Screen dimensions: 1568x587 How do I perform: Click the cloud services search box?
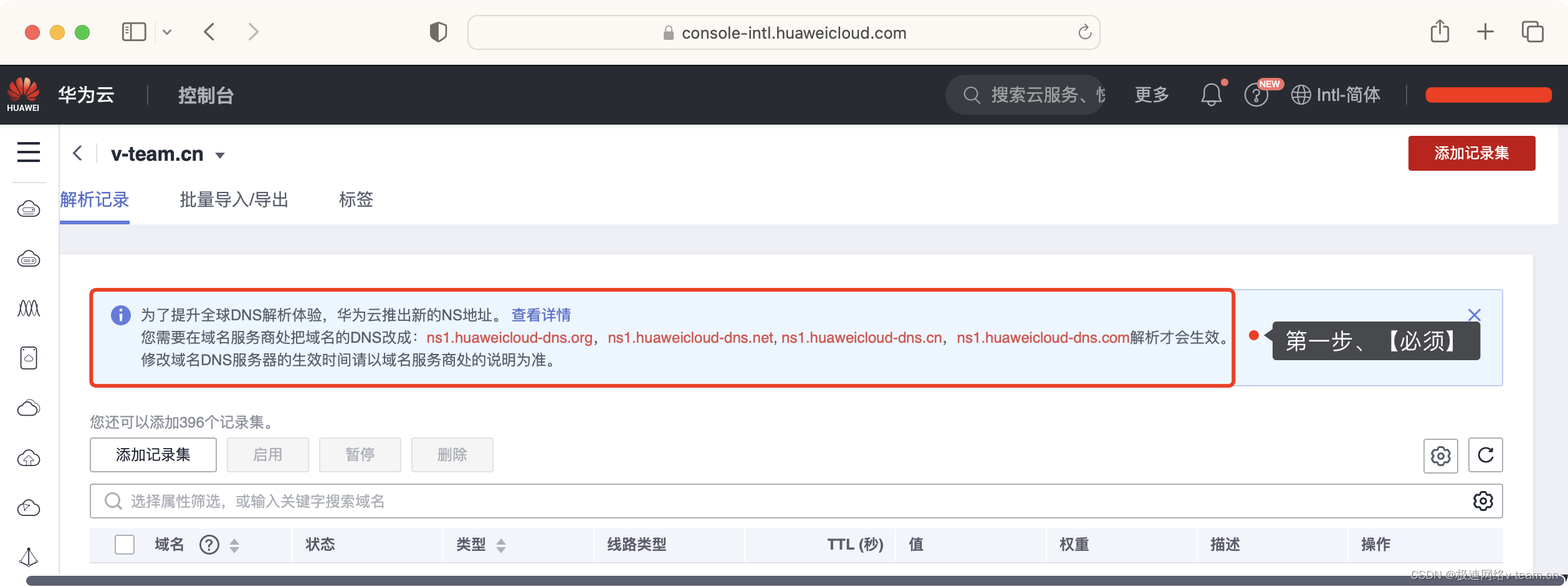tap(1025, 95)
